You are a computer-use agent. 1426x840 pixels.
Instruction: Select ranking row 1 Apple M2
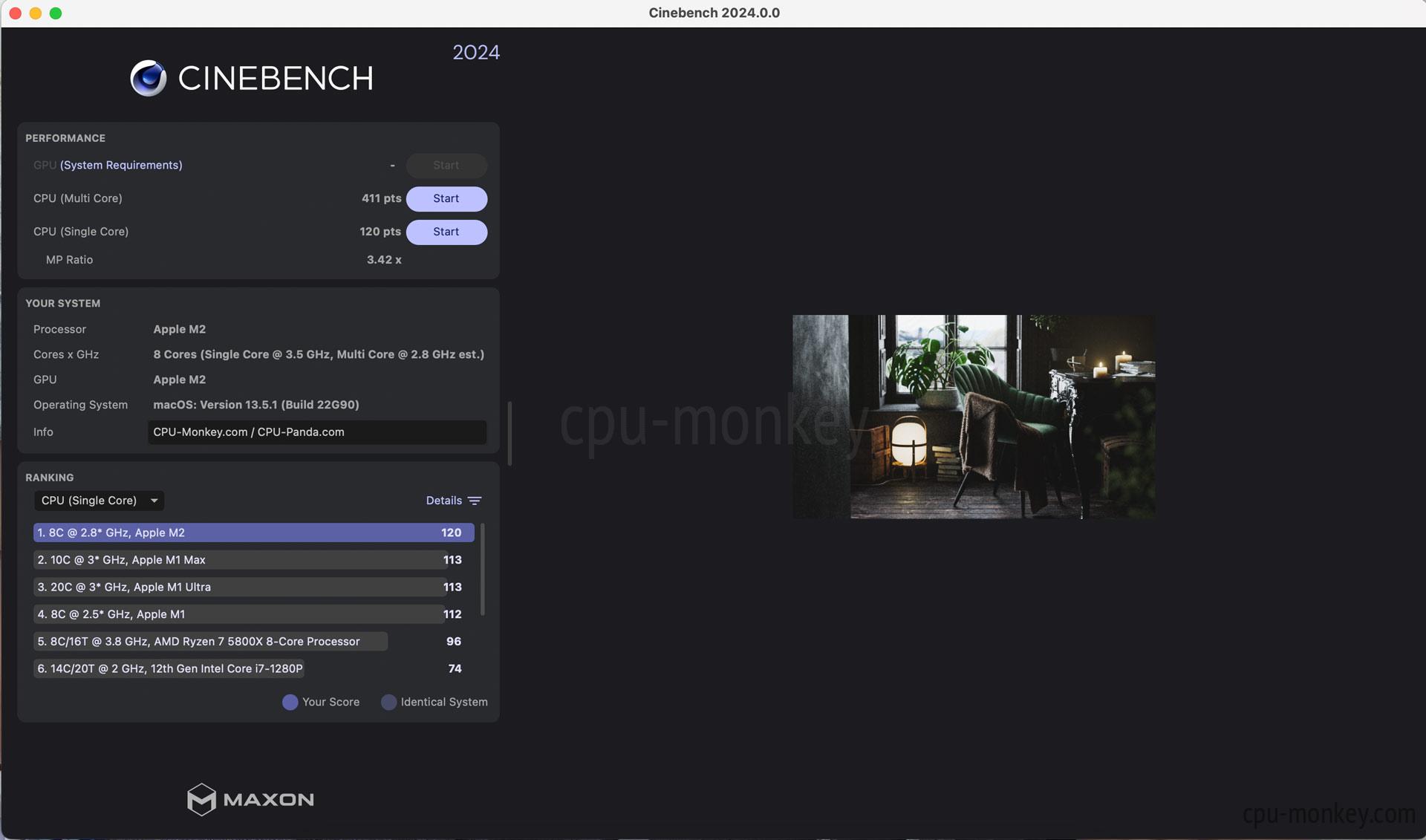[x=253, y=533]
